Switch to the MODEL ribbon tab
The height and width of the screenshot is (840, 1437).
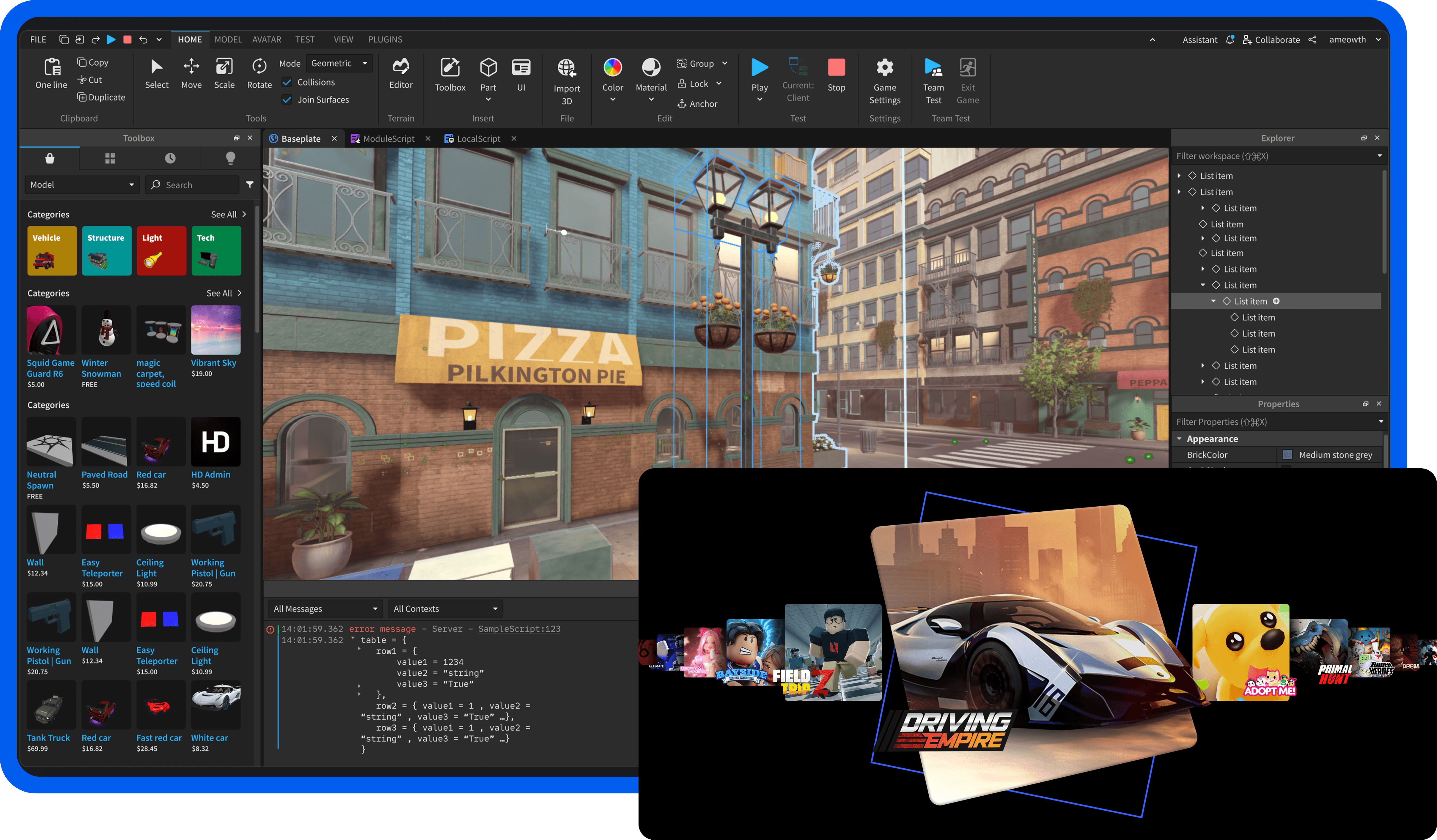[x=228, y=39]
